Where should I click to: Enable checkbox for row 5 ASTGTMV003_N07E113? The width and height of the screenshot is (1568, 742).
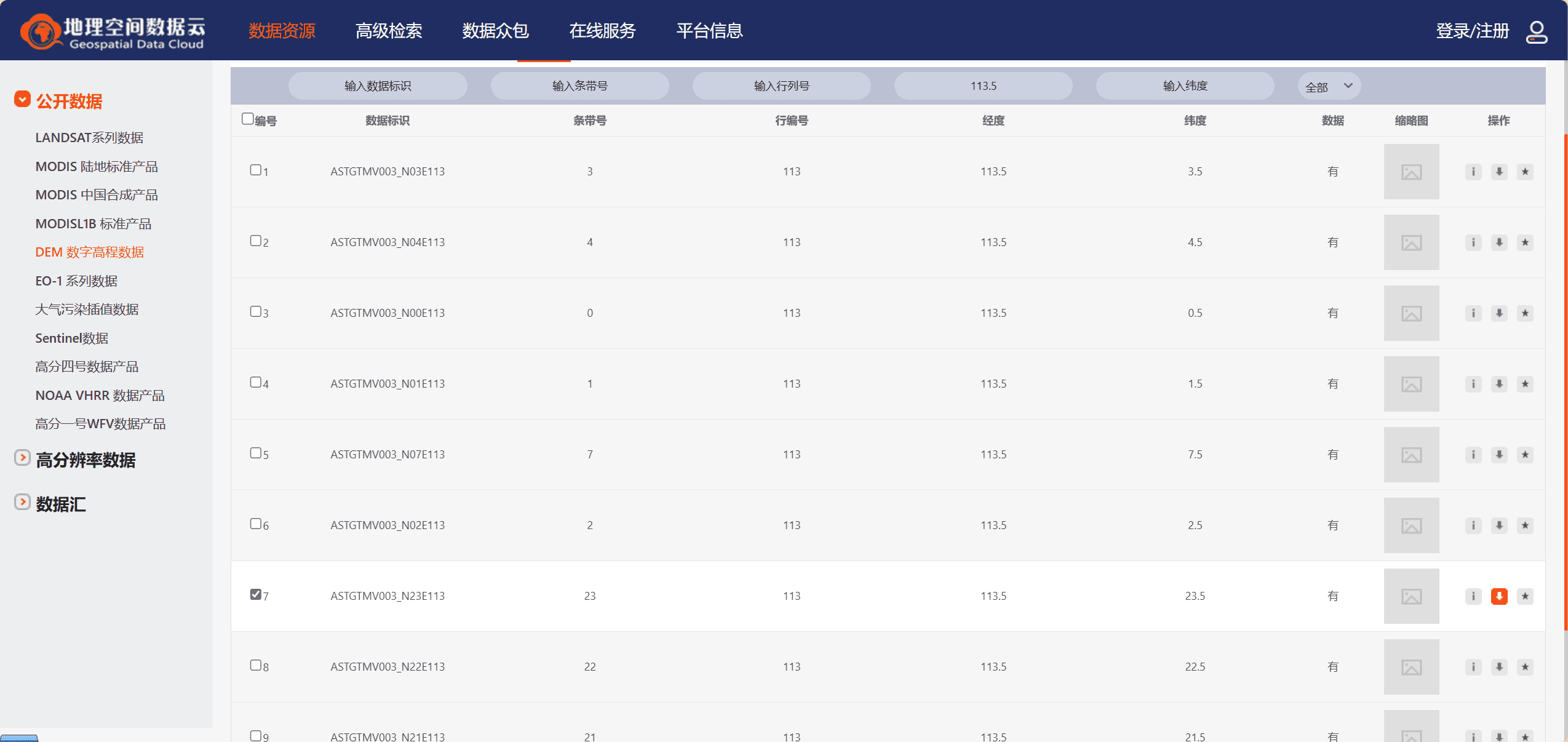click(256, 453)
